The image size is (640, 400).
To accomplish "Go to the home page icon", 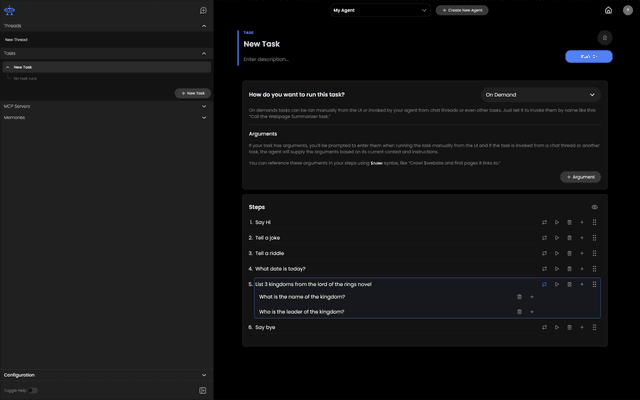I will (x=608, y=10).
